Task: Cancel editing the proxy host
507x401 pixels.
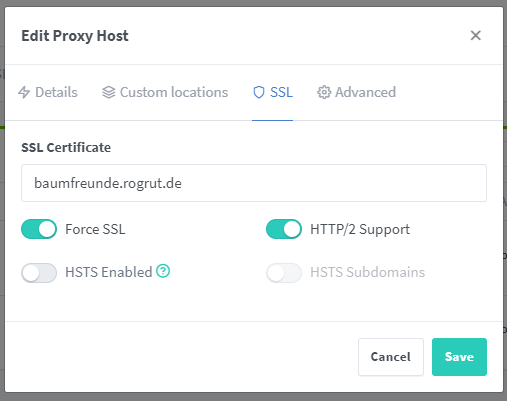Action: (x=391, y=357)
